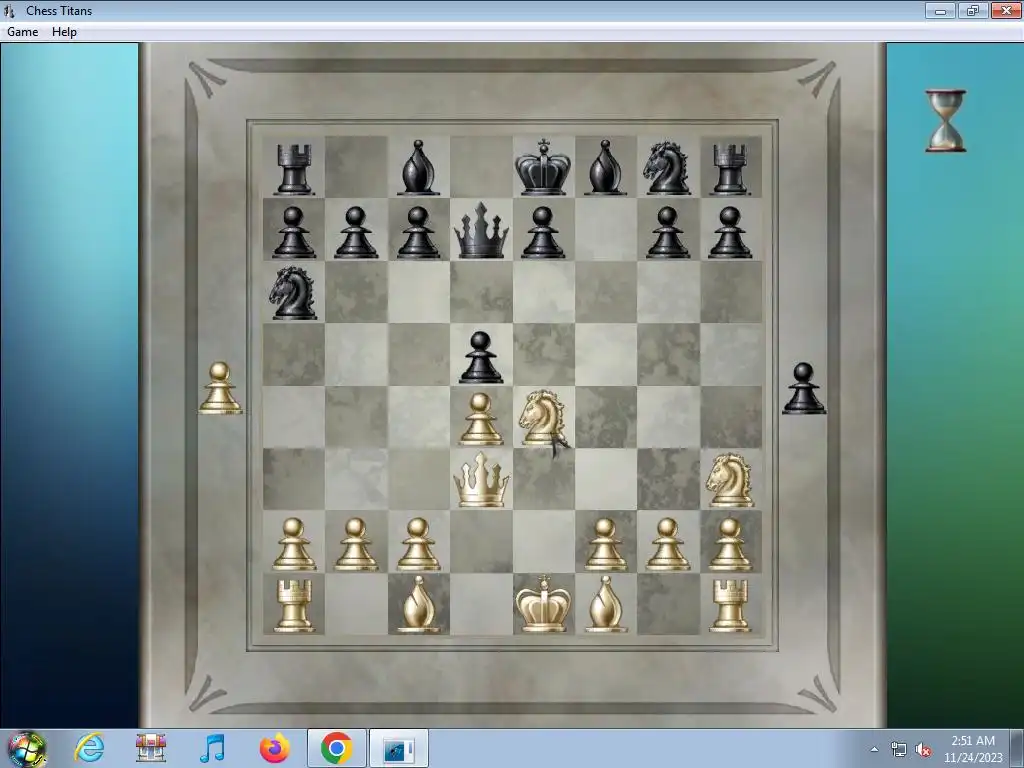Screen dimensions: 1024x768
Task: Click the empty f7 square between black pawns
Action: click(605, 229)
